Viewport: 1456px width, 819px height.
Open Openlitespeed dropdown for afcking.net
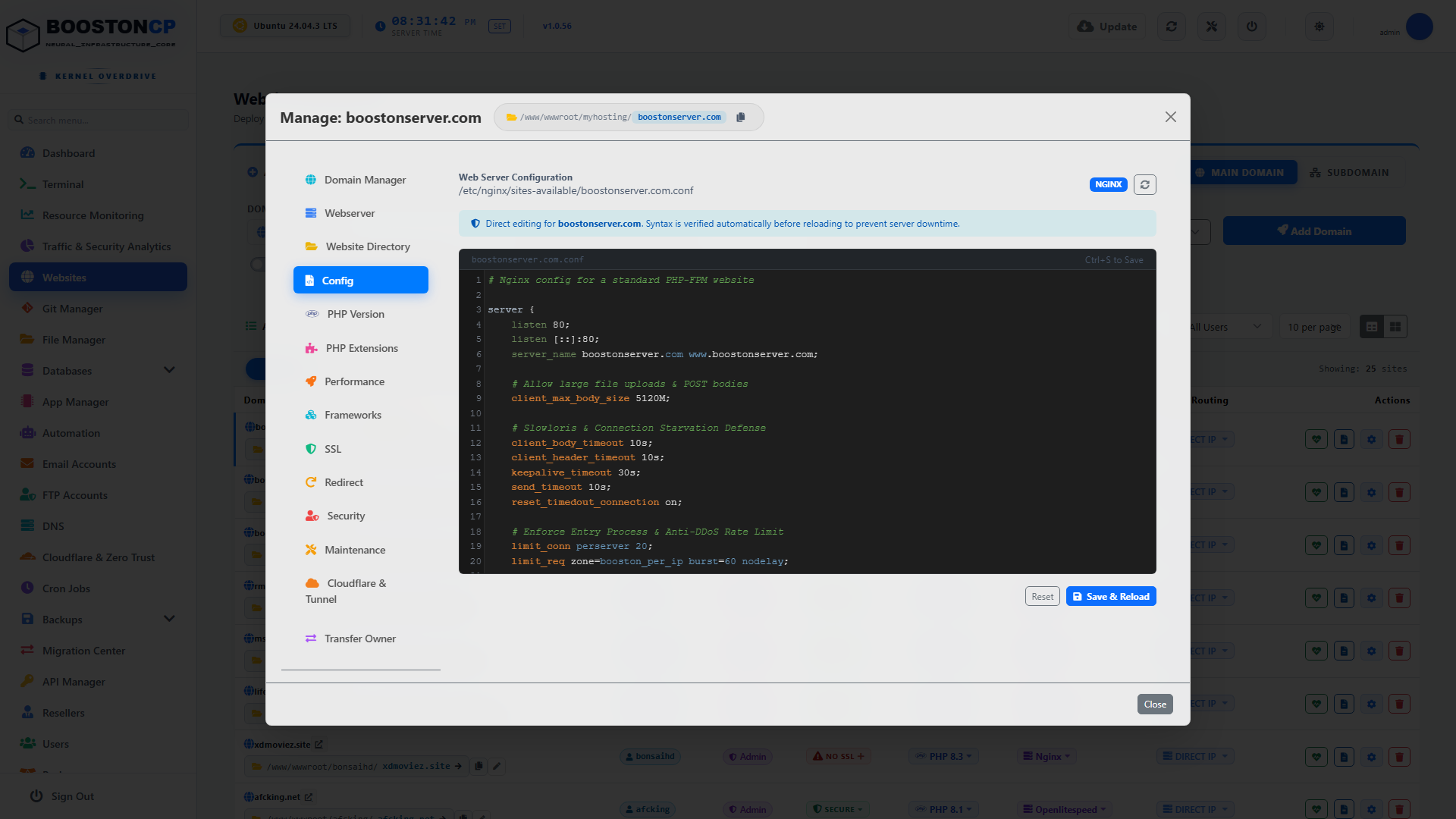coord(1065,810)
